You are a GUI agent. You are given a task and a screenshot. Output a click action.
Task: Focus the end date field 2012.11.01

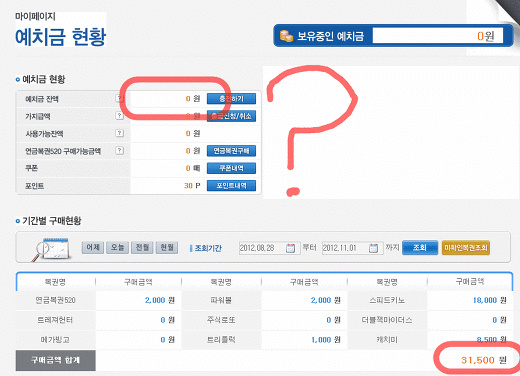[x=352, y=248]
